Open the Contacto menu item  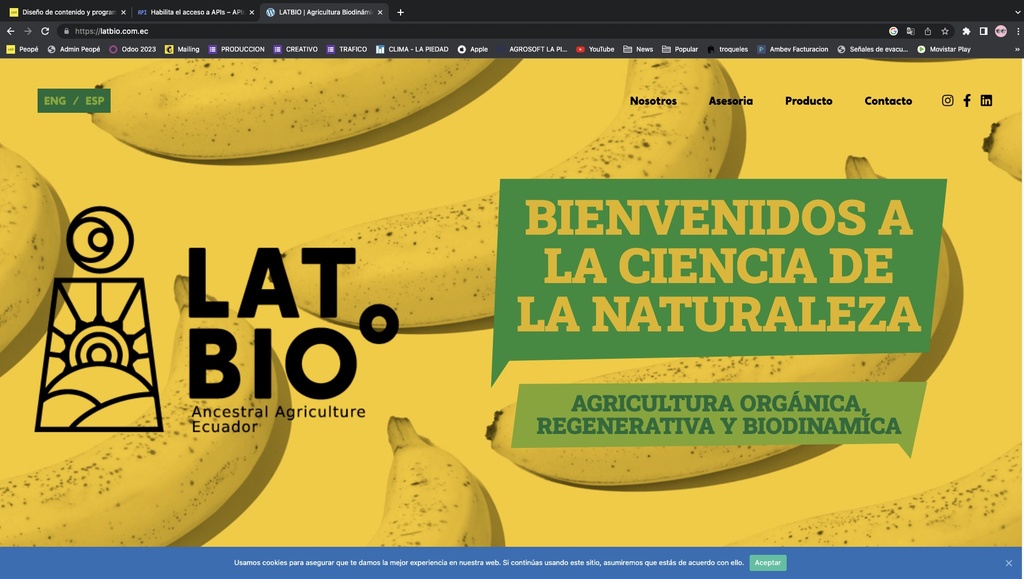[x=888, y=101]
